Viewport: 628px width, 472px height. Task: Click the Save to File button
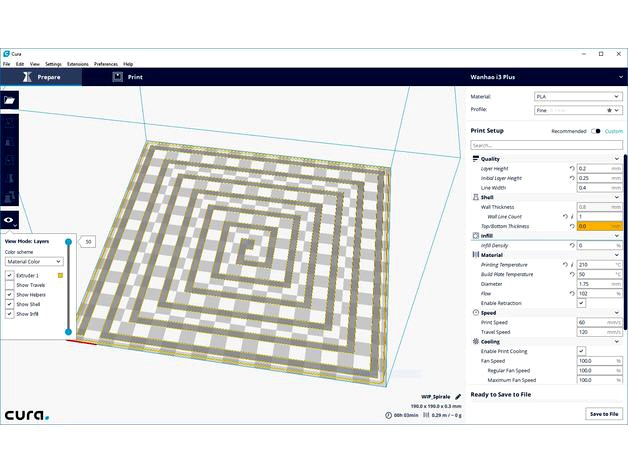tap(604, 414)
